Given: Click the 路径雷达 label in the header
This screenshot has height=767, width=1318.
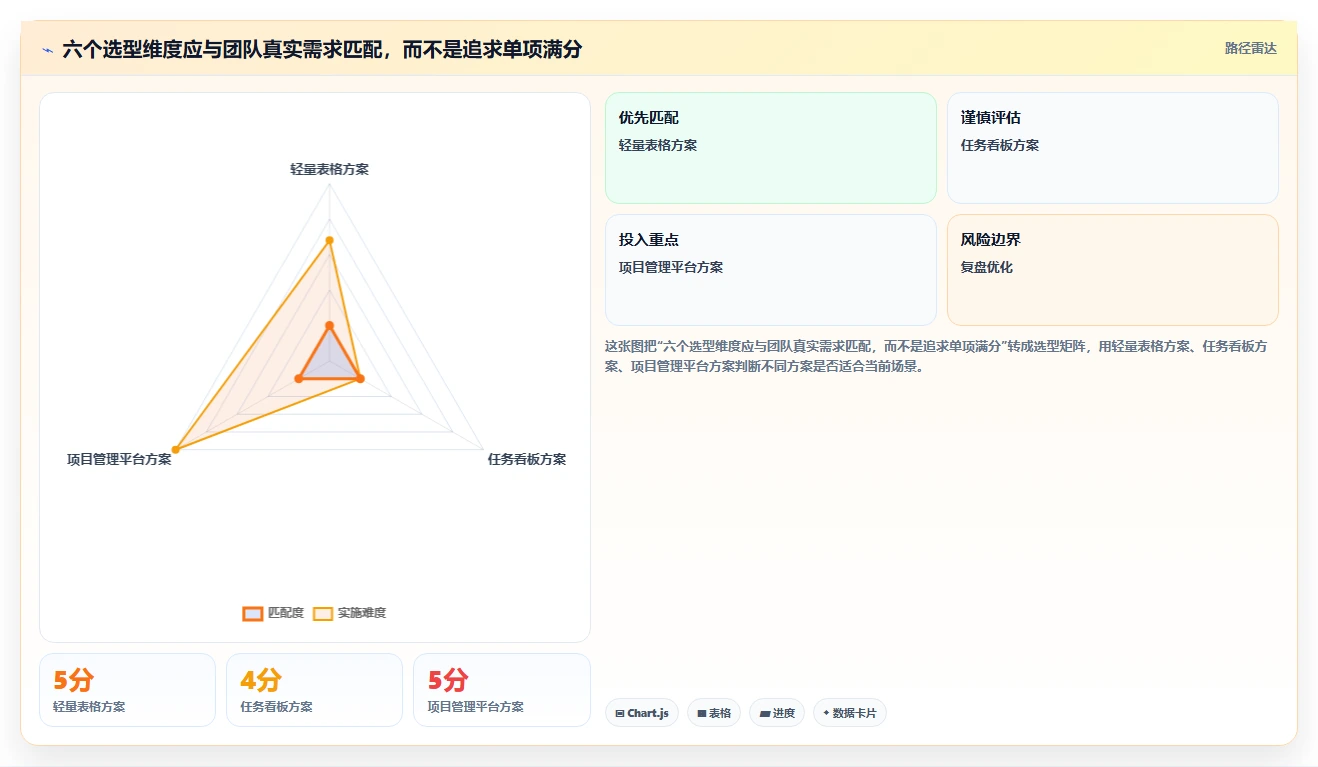Looking at the screenshot, I should click(1250, 48).
